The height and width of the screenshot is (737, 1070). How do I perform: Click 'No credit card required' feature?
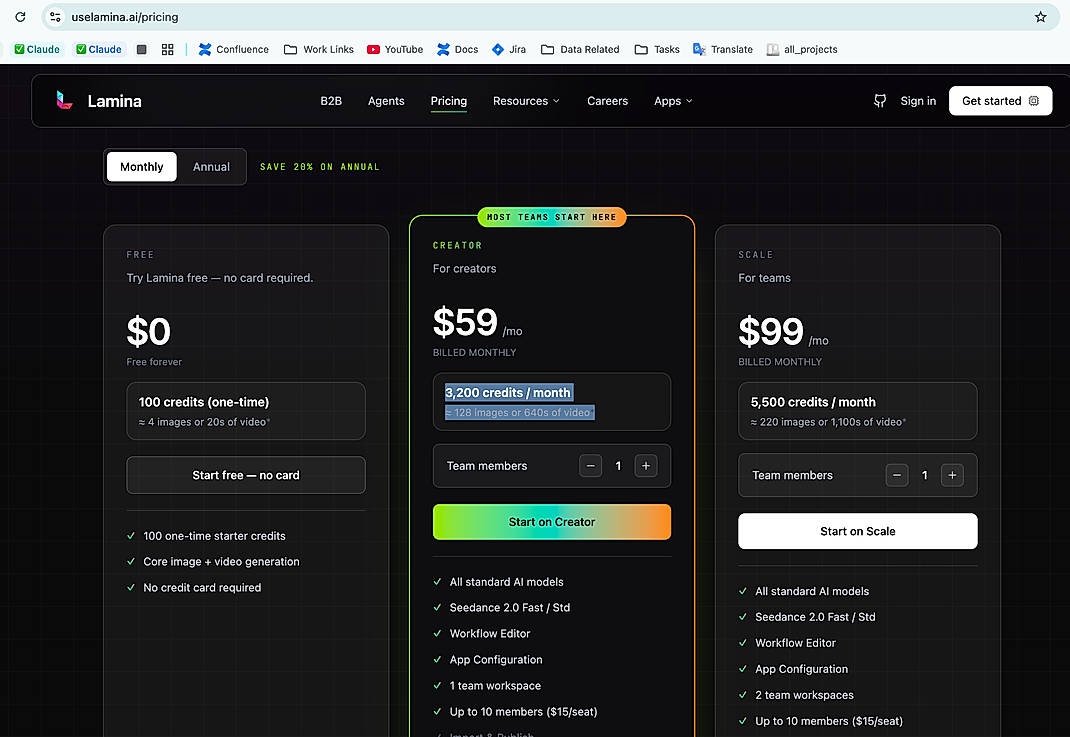tap(202, 588)
